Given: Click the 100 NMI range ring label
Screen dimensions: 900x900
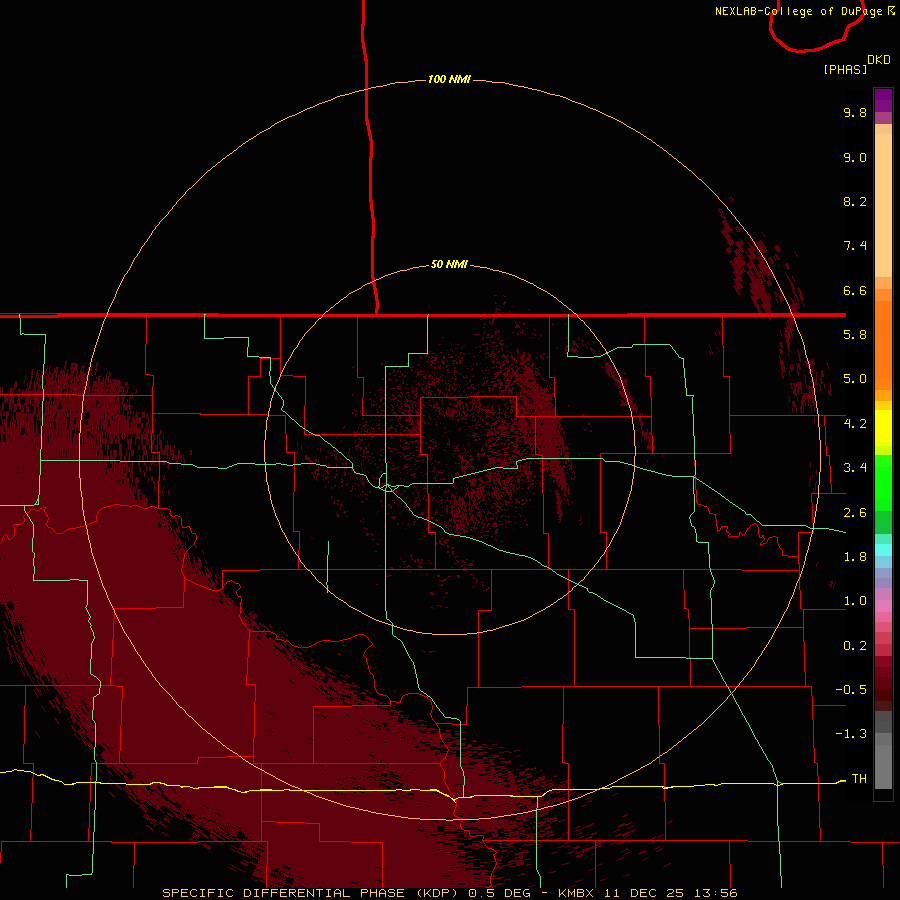Looking at the screenshot, I should point(449,79).
